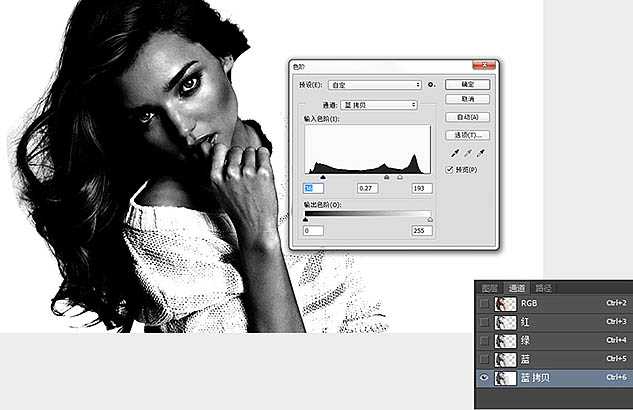Select the white point eyedropper
Screen dimensions: 633x410
pos(480,153)
